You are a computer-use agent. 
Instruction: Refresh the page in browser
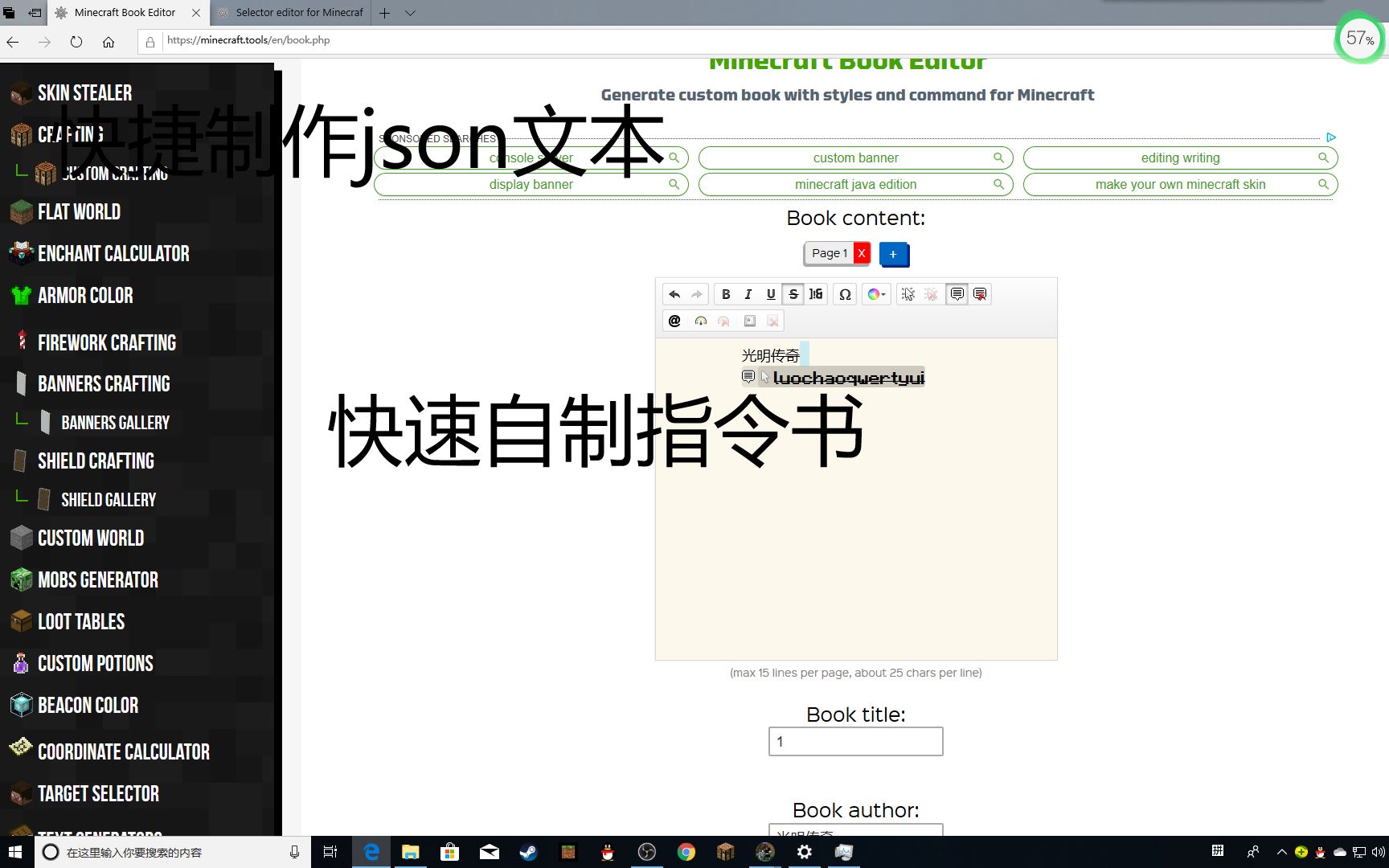pyautogui.click(x=76, y=41)
